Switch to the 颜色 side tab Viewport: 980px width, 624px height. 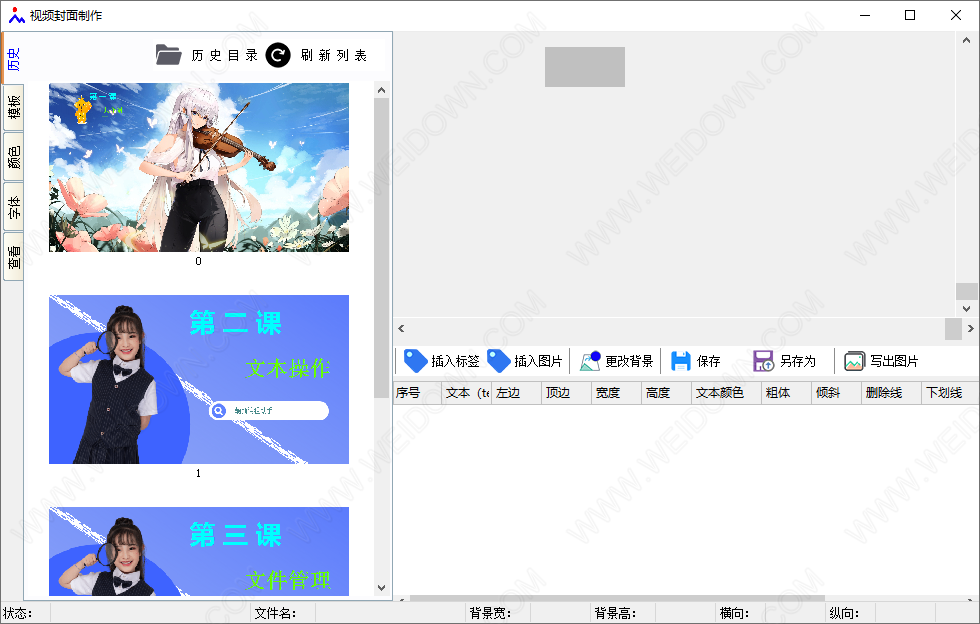coord(14,157)
